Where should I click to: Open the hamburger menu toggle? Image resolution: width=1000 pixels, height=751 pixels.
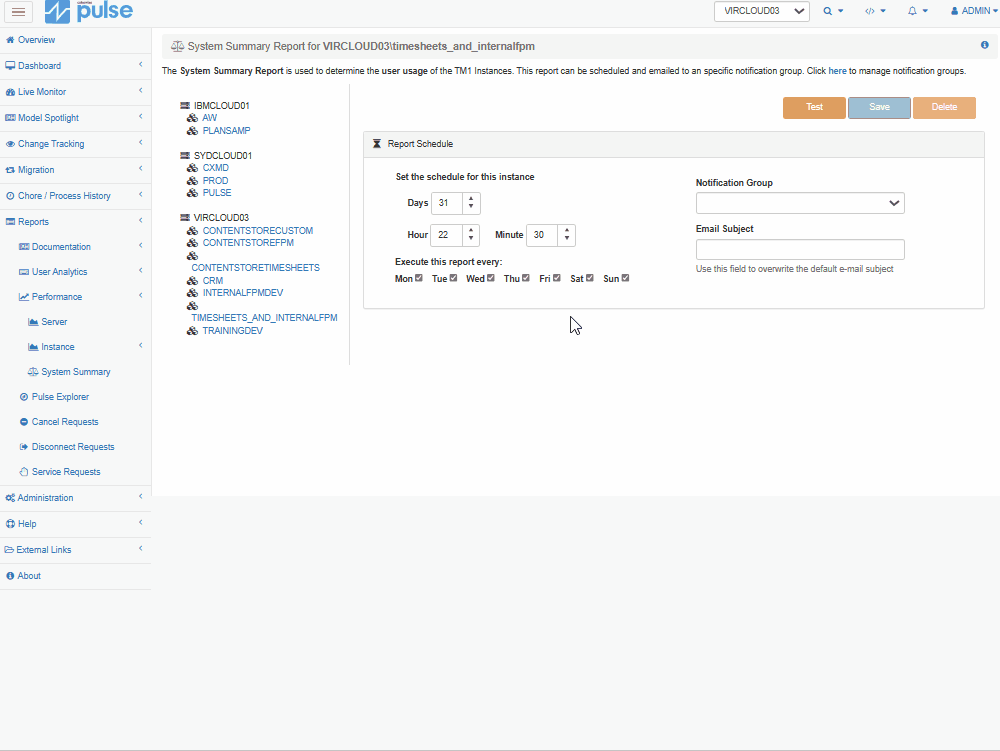click(18, 11)
